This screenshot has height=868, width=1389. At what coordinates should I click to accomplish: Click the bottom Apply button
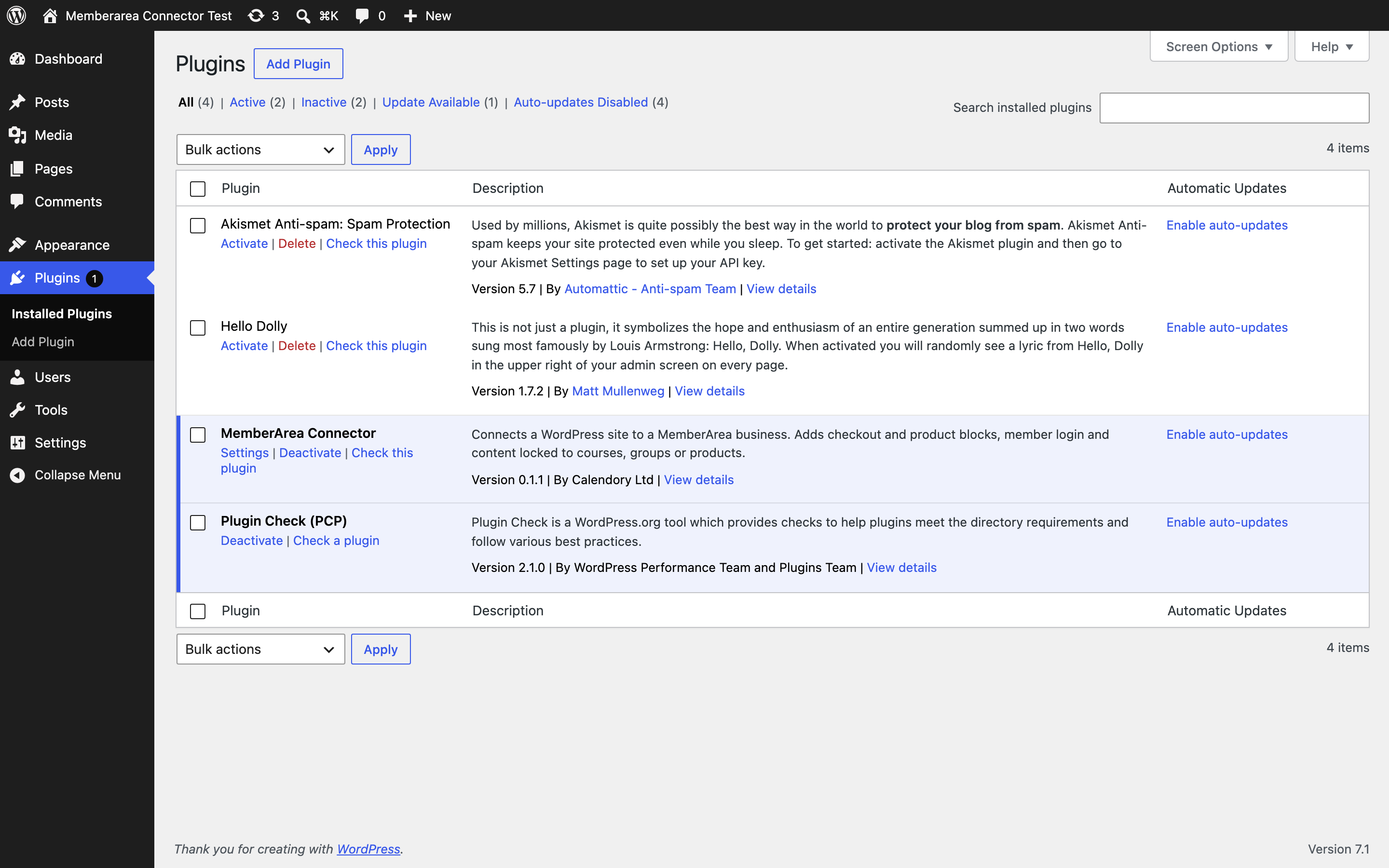pos(381,649)
